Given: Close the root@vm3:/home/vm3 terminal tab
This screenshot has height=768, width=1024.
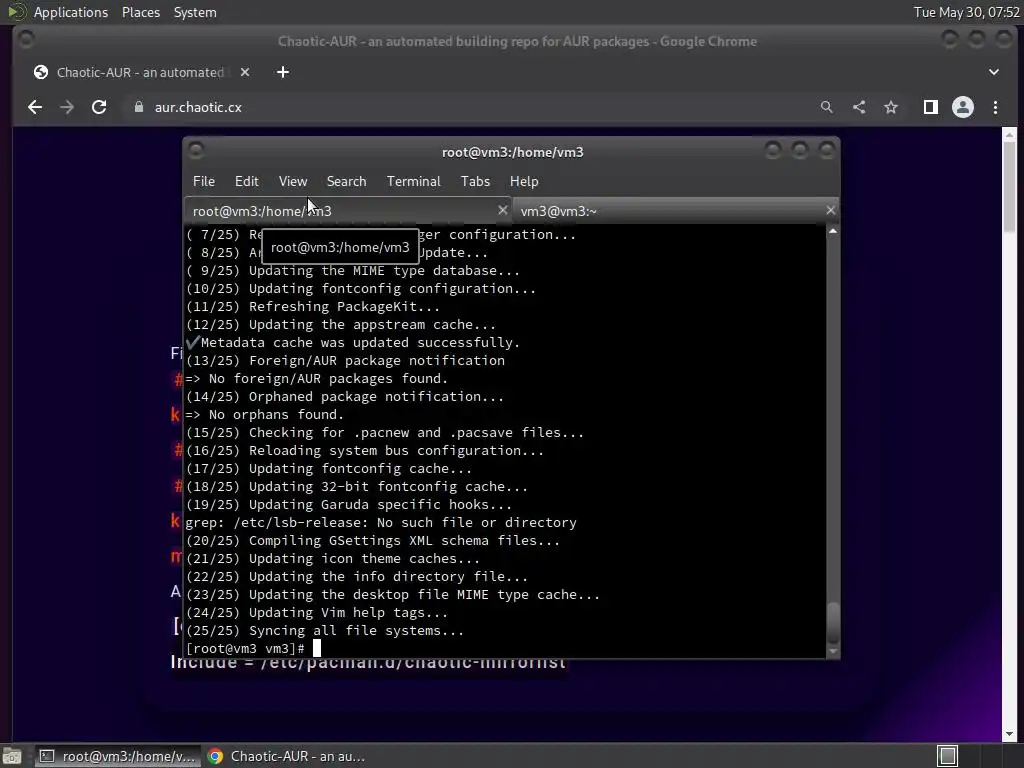Looking at the screenshot, I should pyautogui.click(x=502, y=210).
